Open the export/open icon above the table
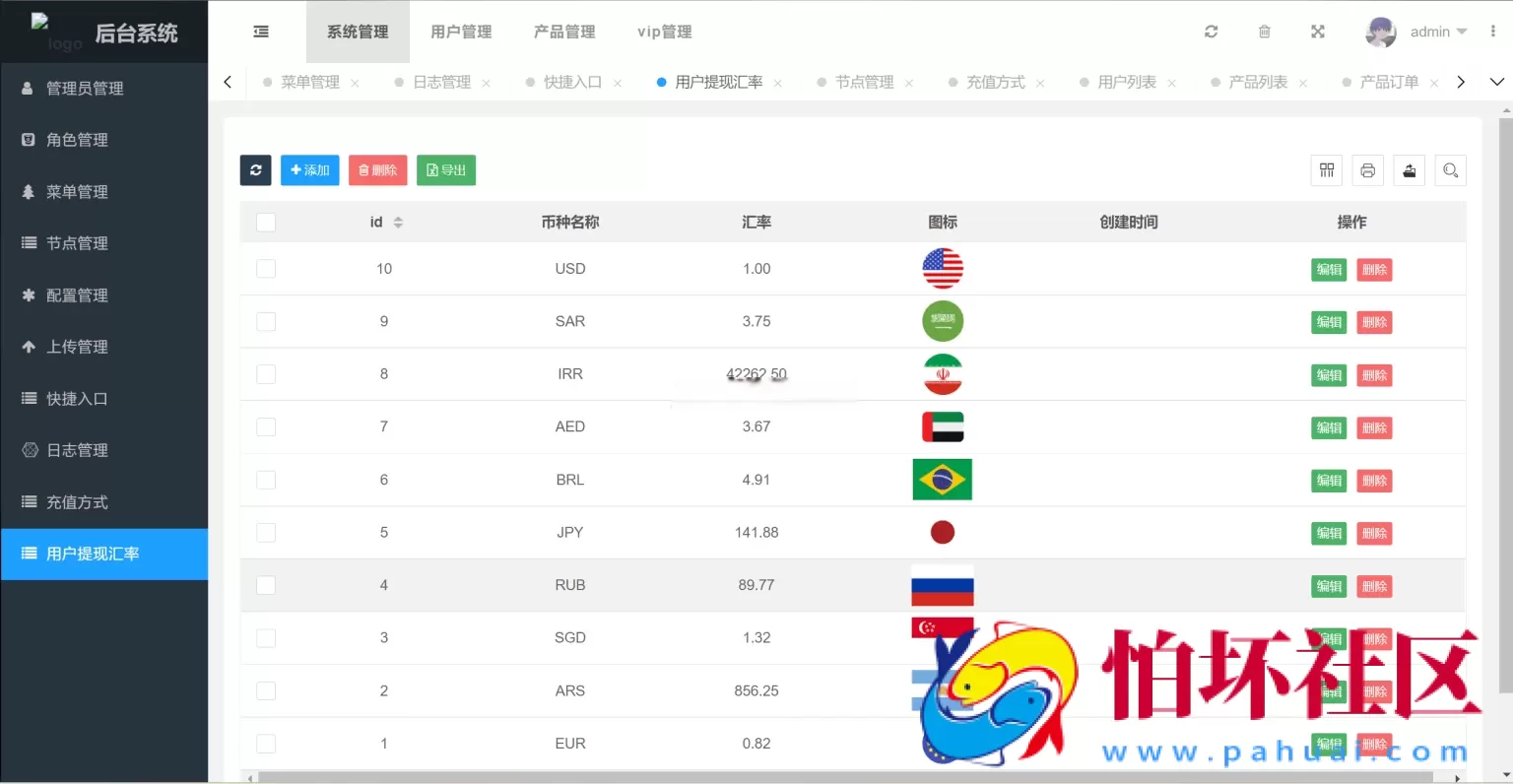Image resolution: width=1513 pixels, height=784 pixels. [1409, 169]
